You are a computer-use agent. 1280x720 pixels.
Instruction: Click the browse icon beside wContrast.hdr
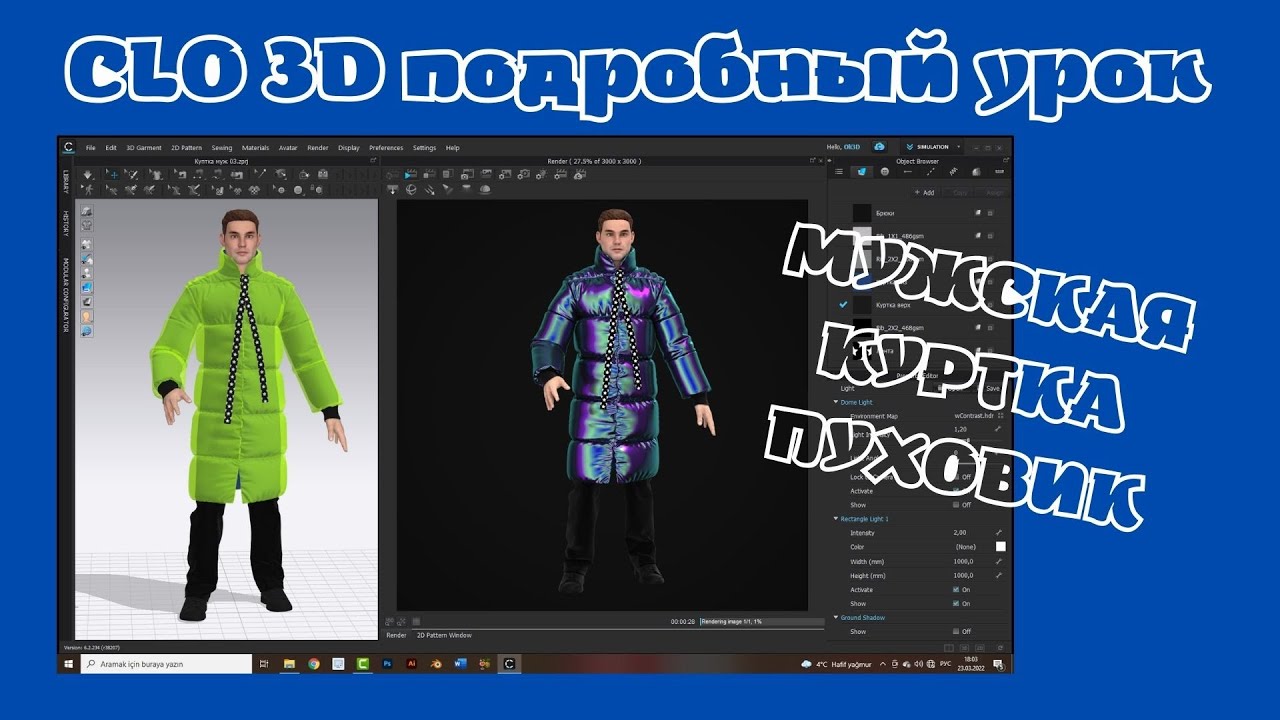tap(999, 415)
